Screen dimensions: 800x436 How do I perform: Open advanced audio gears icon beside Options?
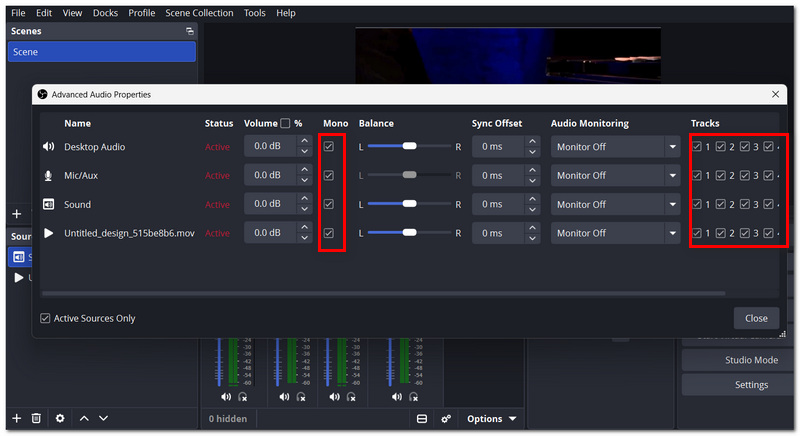[x=446, y=419]
